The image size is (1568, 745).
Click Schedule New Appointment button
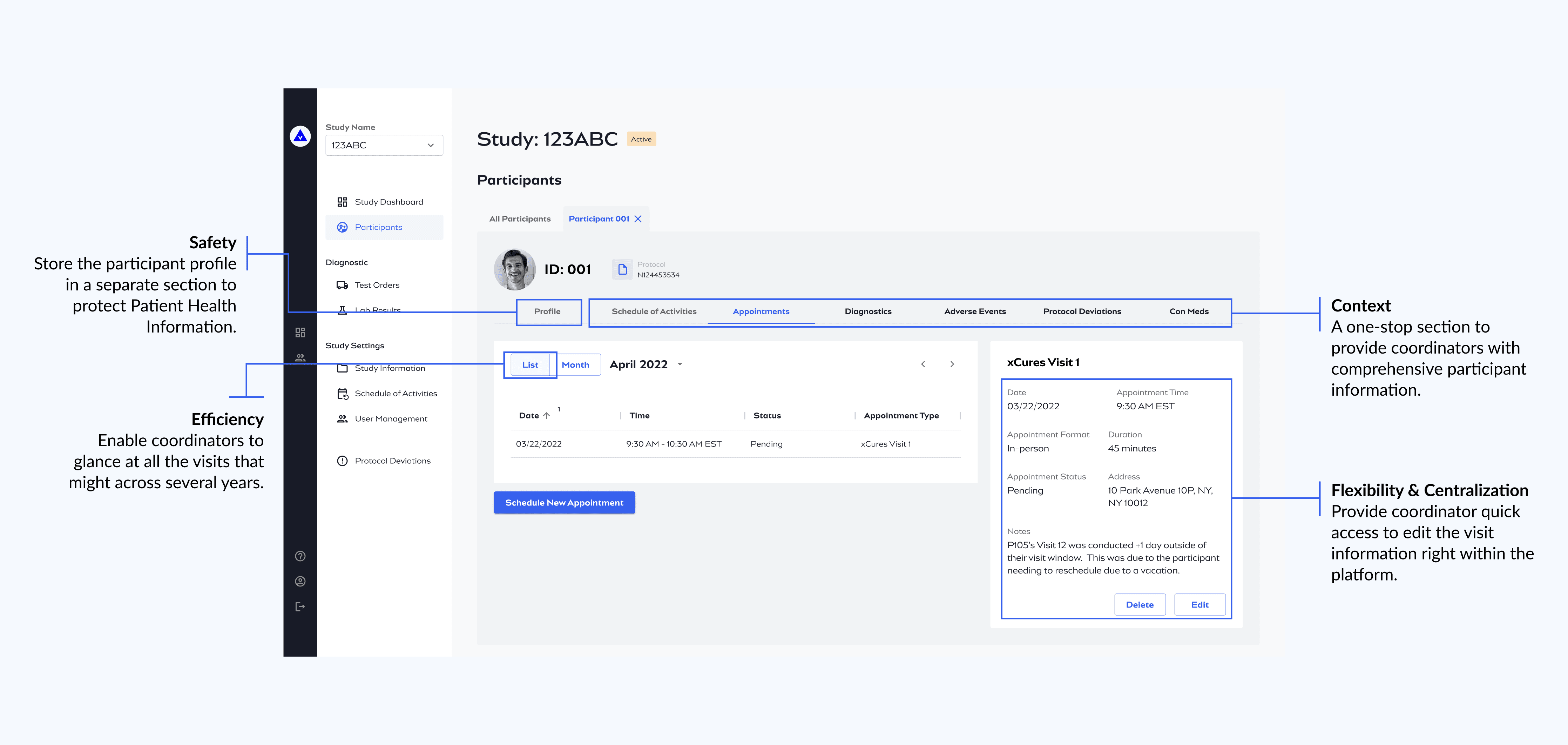(x=564, y=503)
